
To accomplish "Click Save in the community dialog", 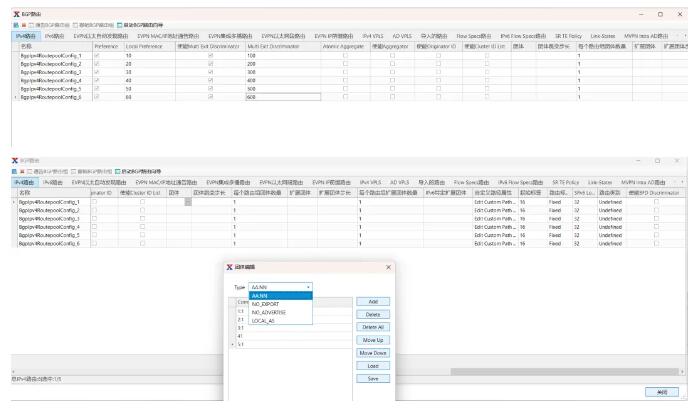I will (x=372, y=379).
